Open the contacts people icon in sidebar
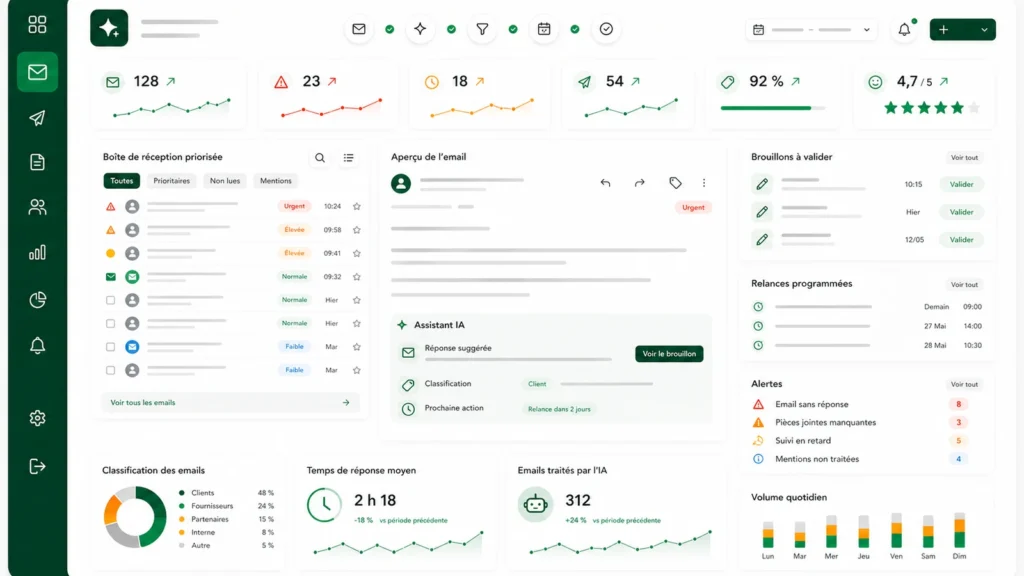The width and height of the screenshot is (1024, 576). 37,207
